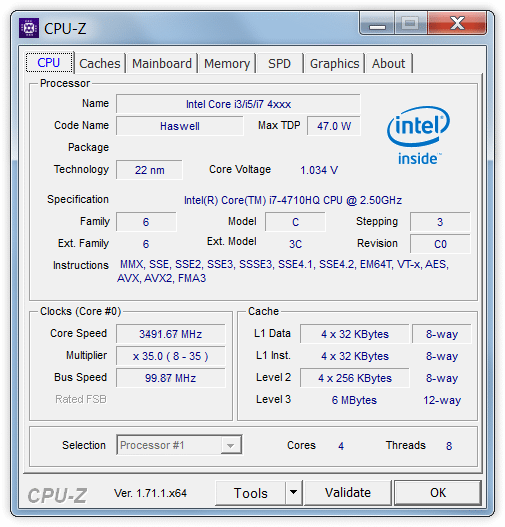
Task: Click the Core Speed value field
Action: pyautogui.click(x=171, y=334)
